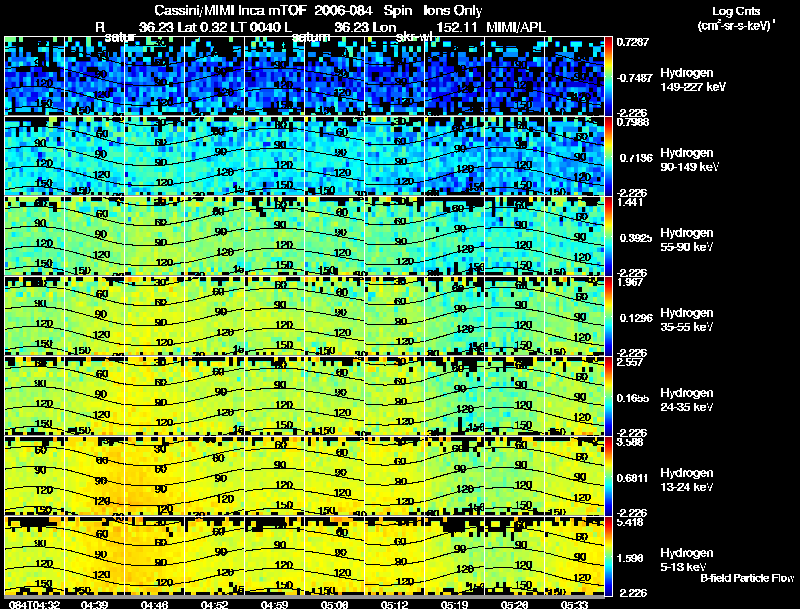Viewport: 800px width, 609px height.
Task: Click the 05:06 time axis tick label
Action: point(334,604)
